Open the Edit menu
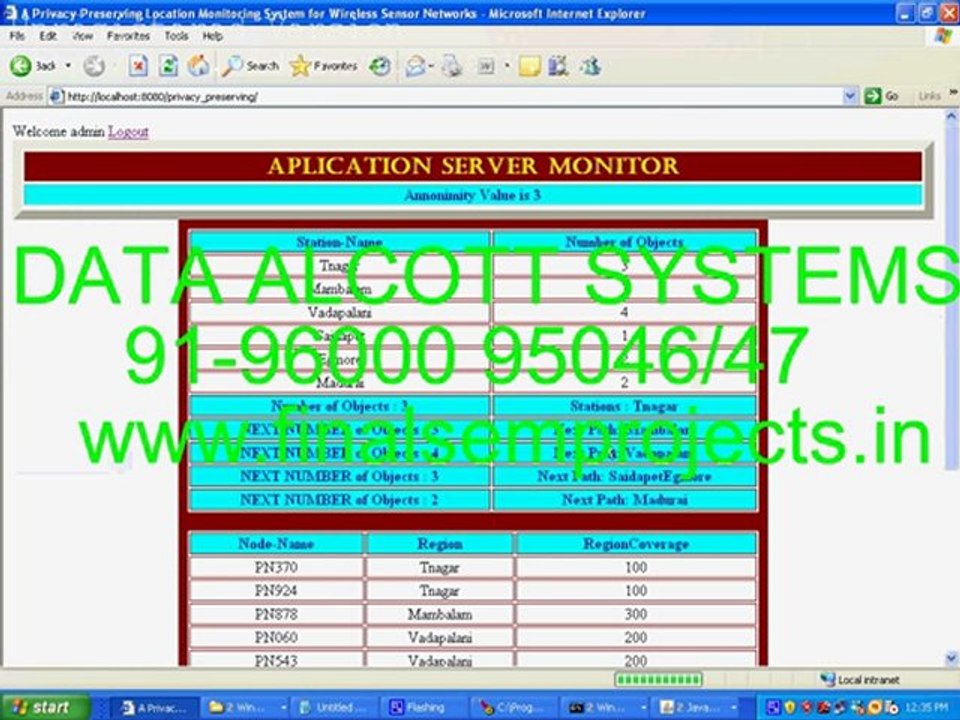Viewport: 960px width, 720px height. pyautogui.click(x=48, y=36)
